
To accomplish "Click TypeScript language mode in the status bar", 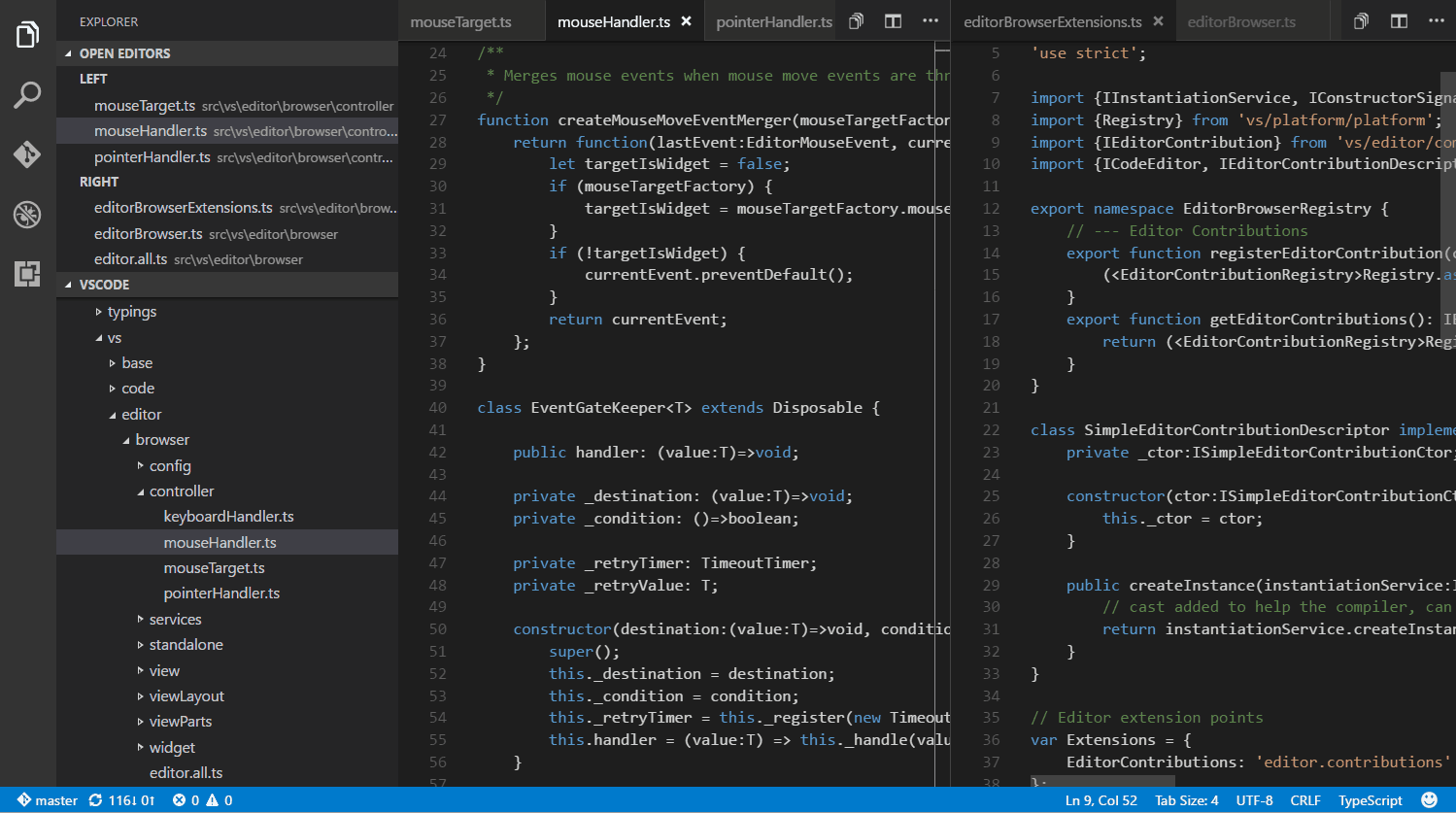I will click(1370, 799).
